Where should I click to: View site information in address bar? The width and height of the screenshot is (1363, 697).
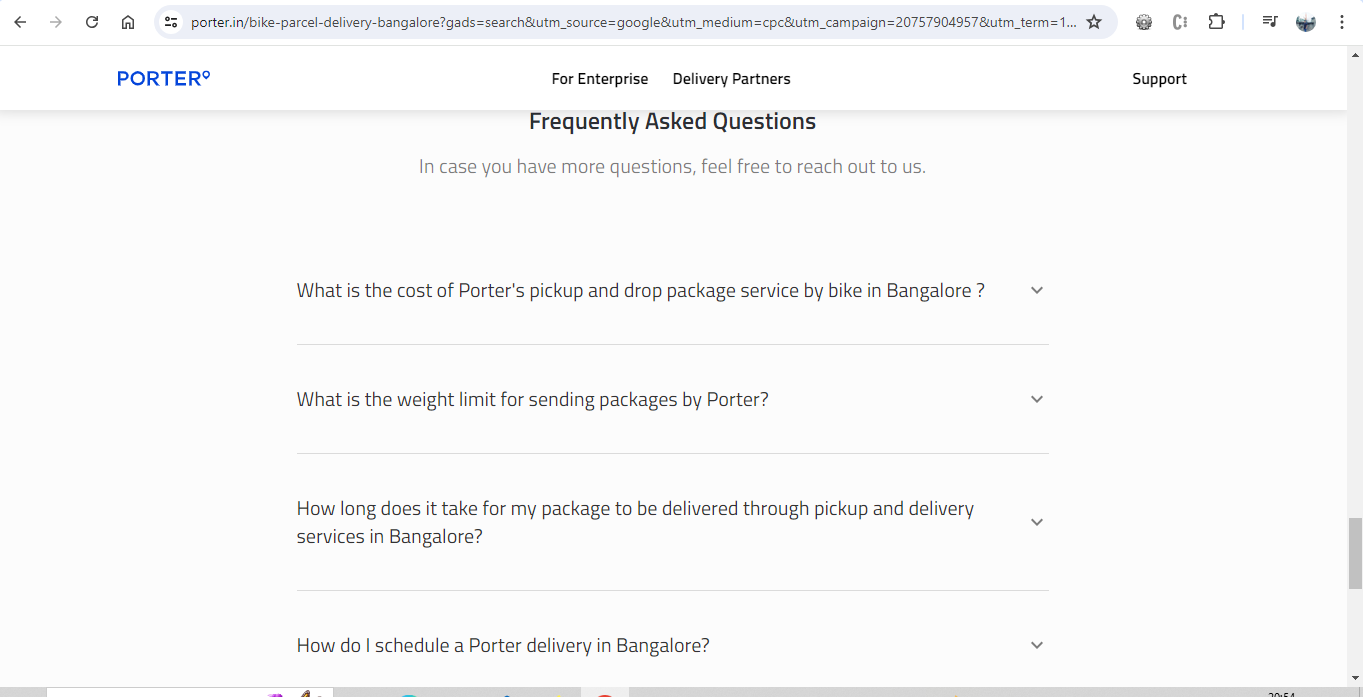pos(171,22)
